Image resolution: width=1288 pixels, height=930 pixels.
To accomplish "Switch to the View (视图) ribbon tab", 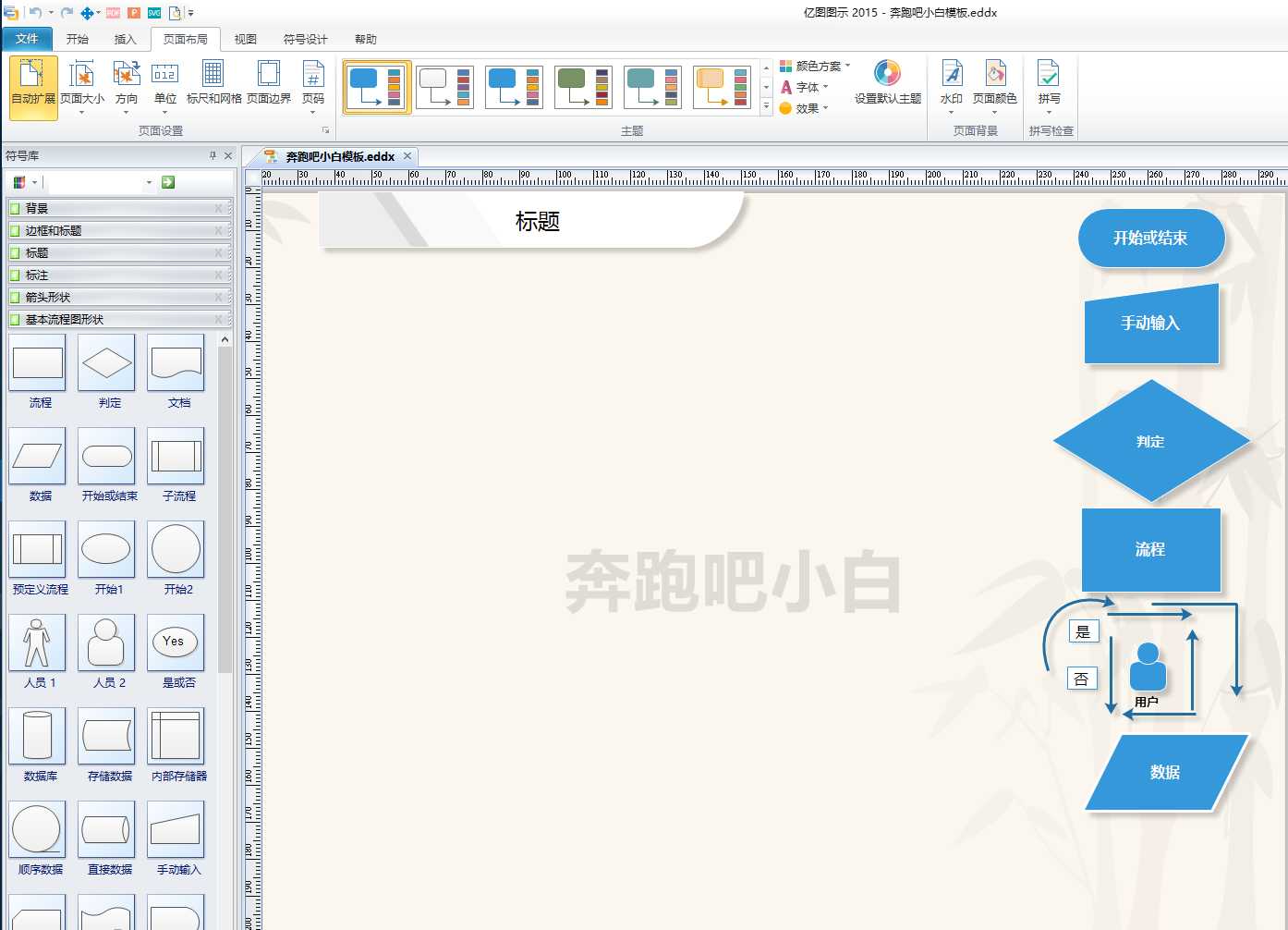I will tap(245, 39).
